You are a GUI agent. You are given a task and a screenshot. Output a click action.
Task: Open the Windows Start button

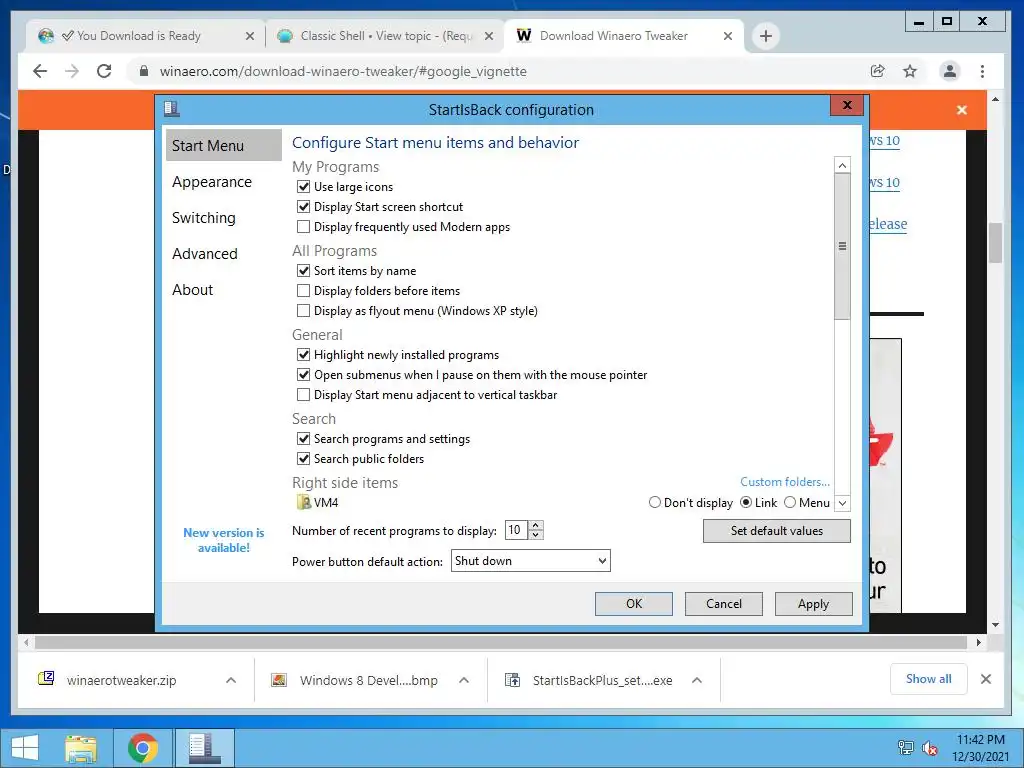pos(25,748)
